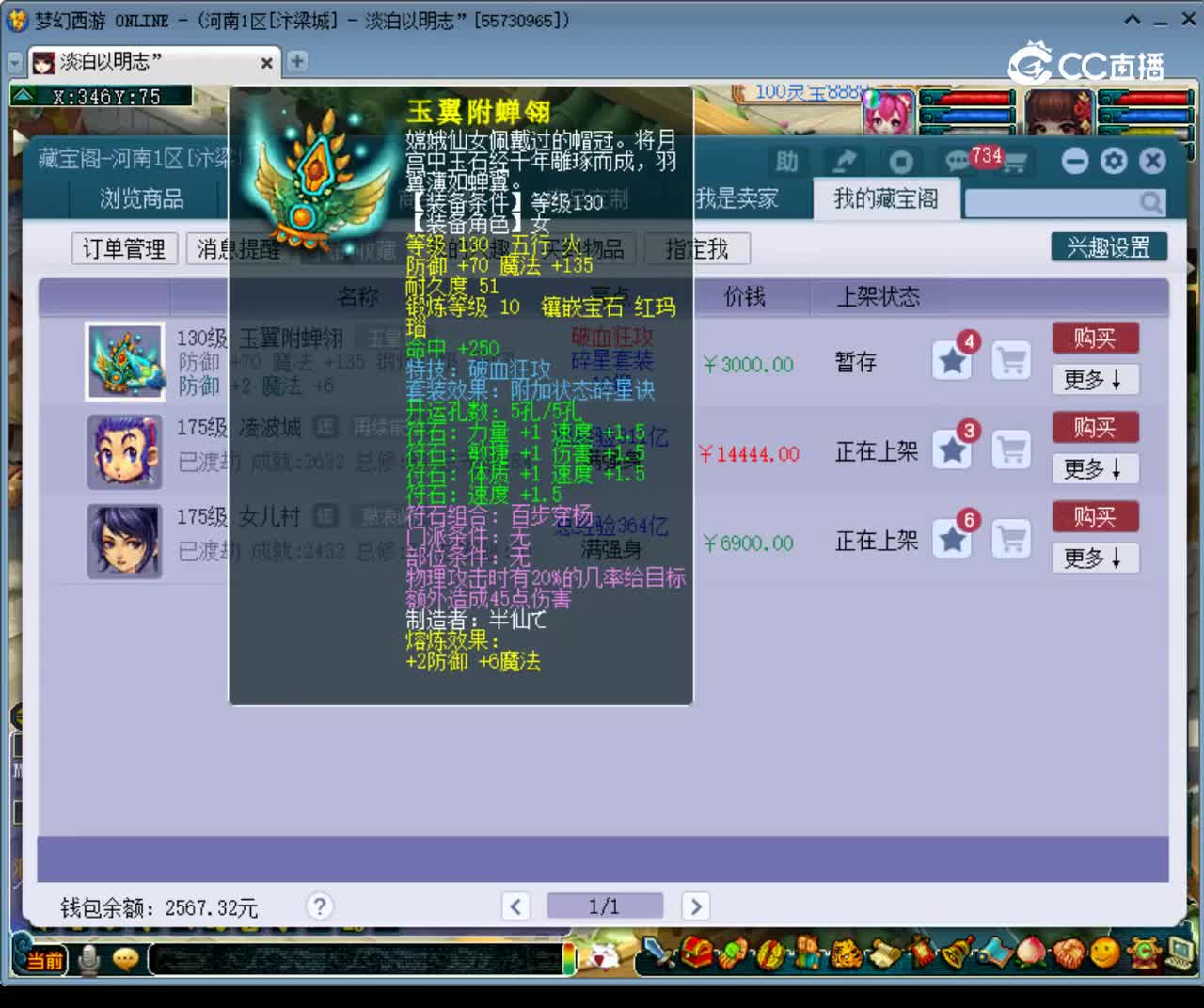Click the pink-haired pet portrait
The height and width of the screenshot is (1008, 1204).
click(889, 112)
